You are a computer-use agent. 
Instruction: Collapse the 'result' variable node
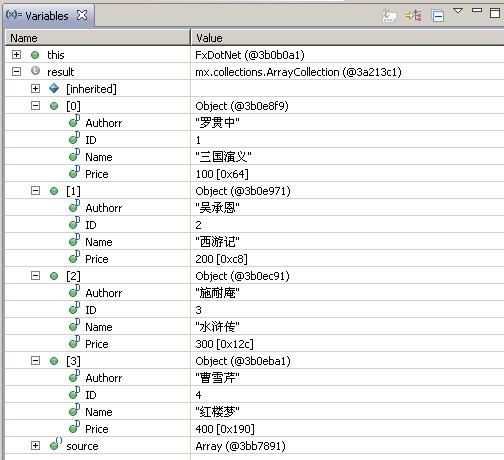(x=16, y=72)
